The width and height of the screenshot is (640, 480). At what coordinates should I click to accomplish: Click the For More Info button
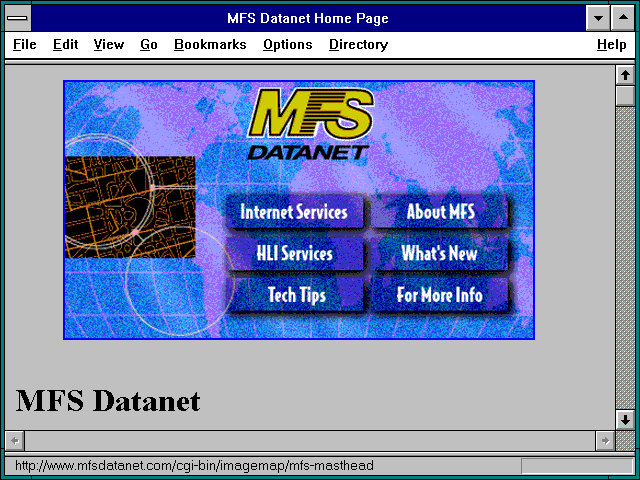click(x=440, y=295)
